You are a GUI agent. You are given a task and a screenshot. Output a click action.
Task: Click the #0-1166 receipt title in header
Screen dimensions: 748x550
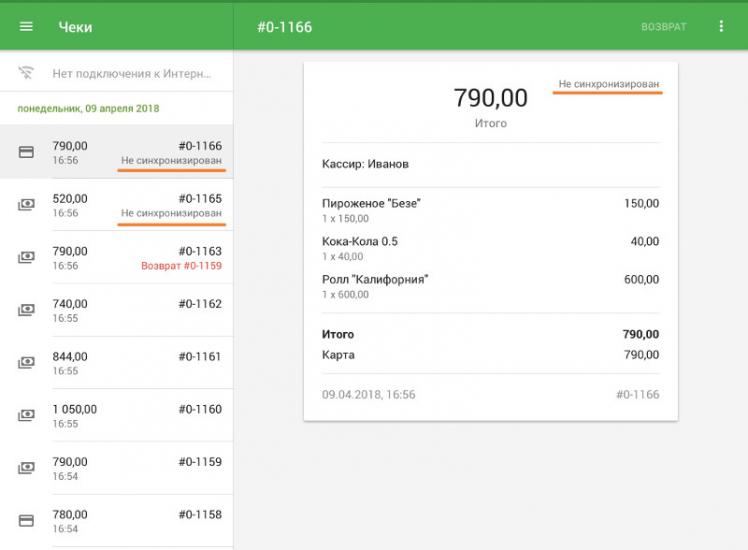click(285, 27)
